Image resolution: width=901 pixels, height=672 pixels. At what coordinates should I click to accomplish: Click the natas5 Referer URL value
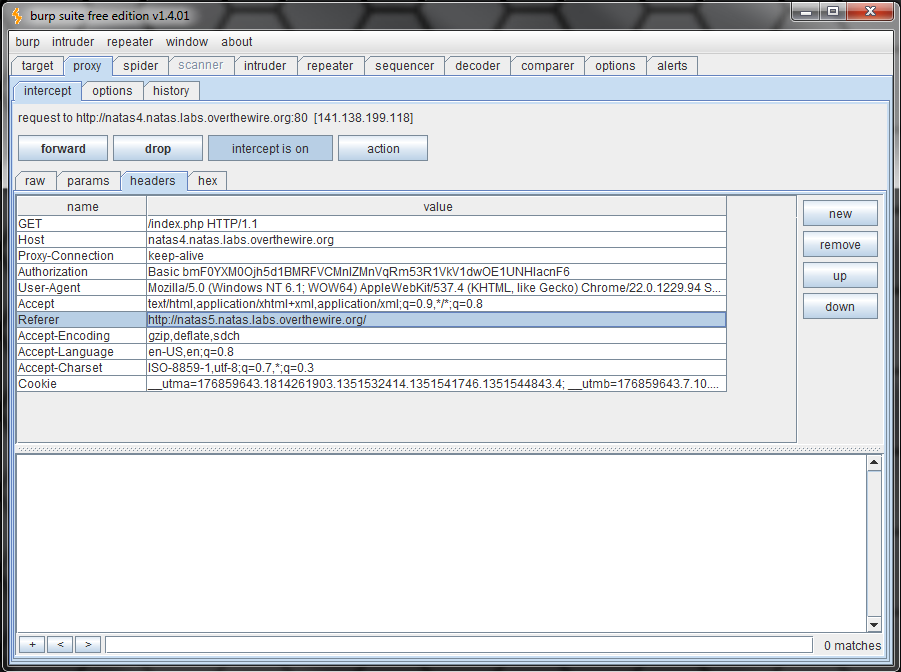437,320
